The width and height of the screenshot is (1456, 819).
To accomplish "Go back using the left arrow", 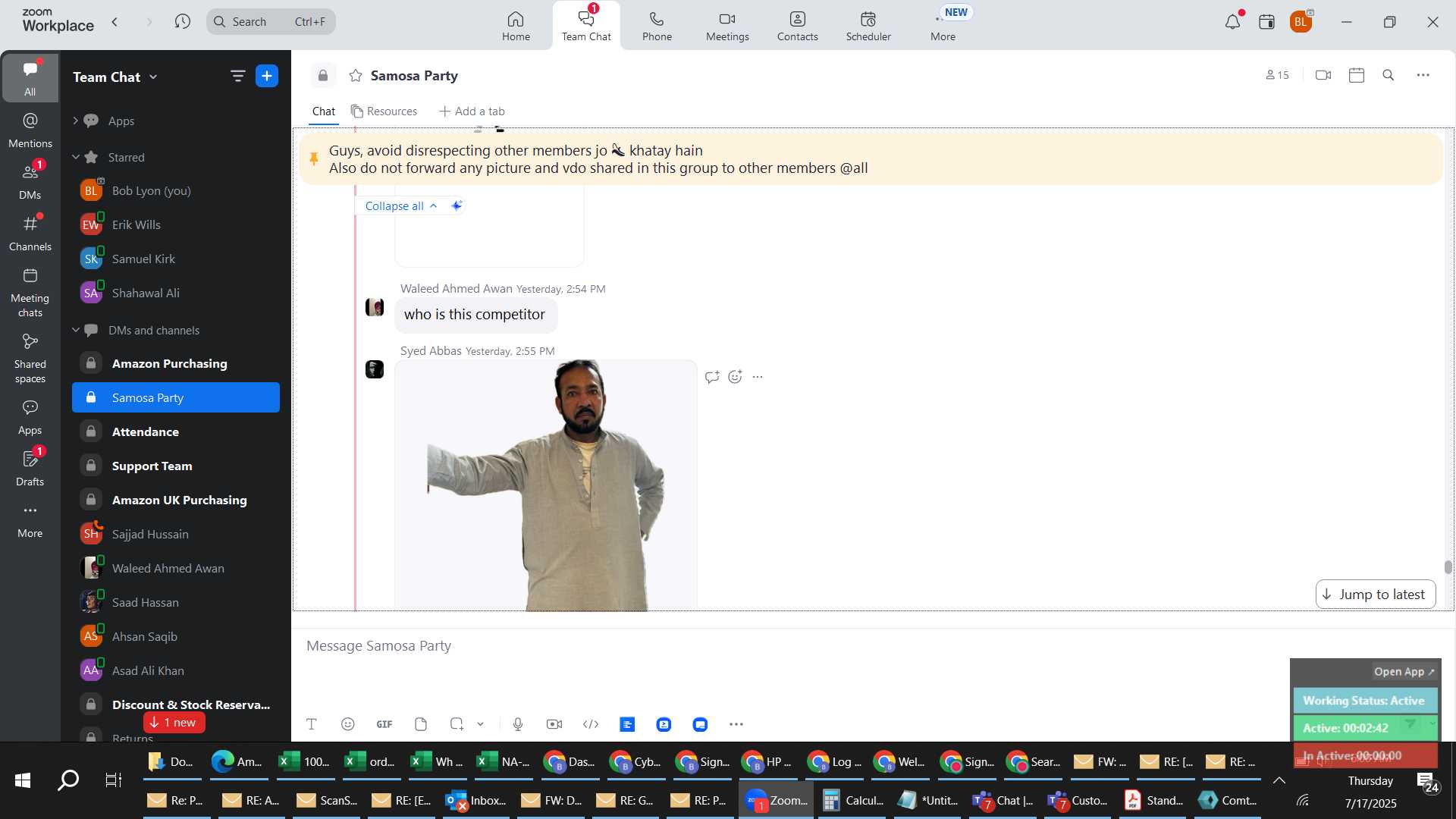I will point(115,21).
